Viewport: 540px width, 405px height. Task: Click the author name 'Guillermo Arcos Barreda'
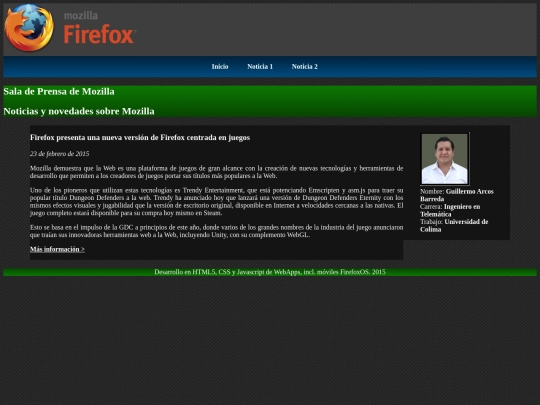[457, 195]
